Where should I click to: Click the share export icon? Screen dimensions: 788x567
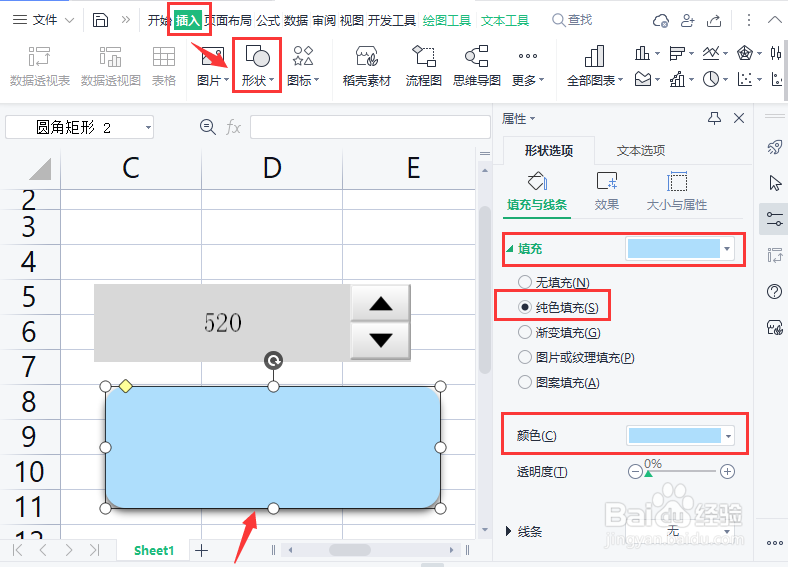pos(714,21)
